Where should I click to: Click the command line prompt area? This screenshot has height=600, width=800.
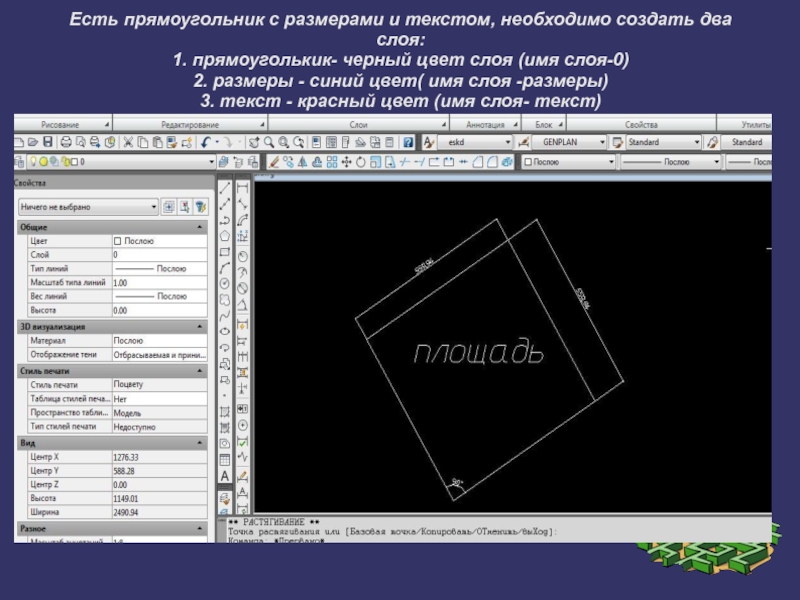click(497, 531)
